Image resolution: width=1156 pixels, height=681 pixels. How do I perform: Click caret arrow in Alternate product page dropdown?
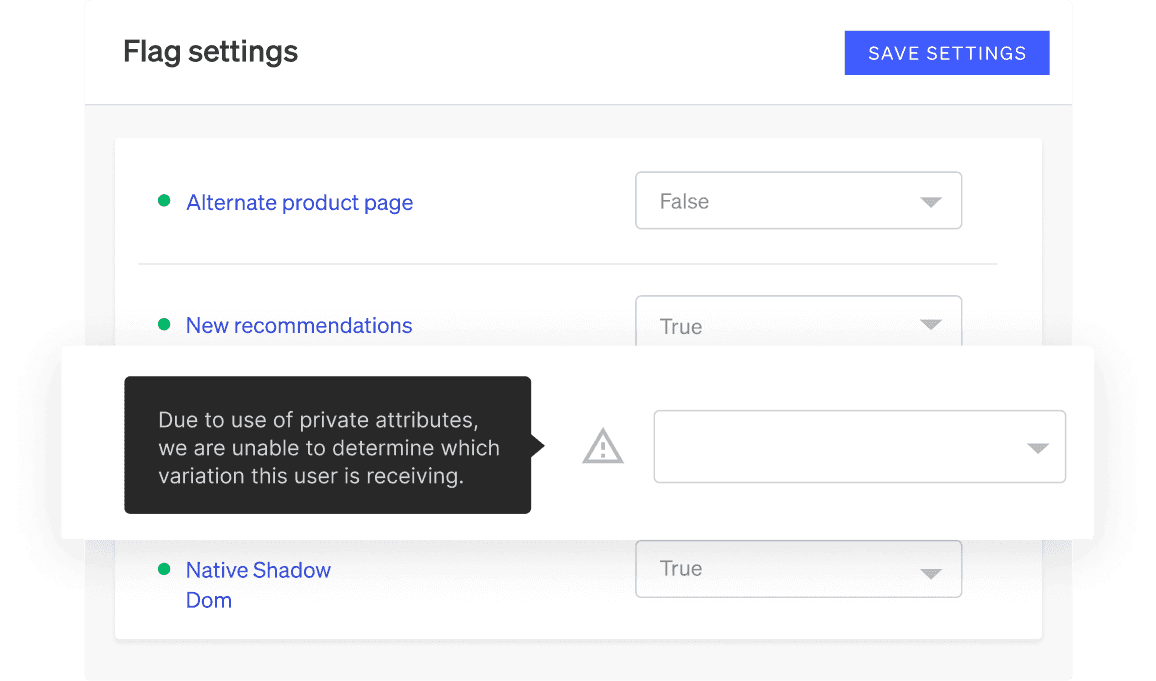pyautogui.click(x=930, y=202)
